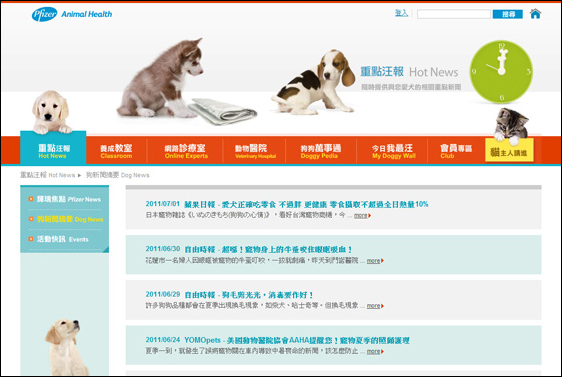Screen dimensions: 562x377
Task: Open the 2011/06/29 news headline
Action: pyautogui.click(x=249, y=295)
